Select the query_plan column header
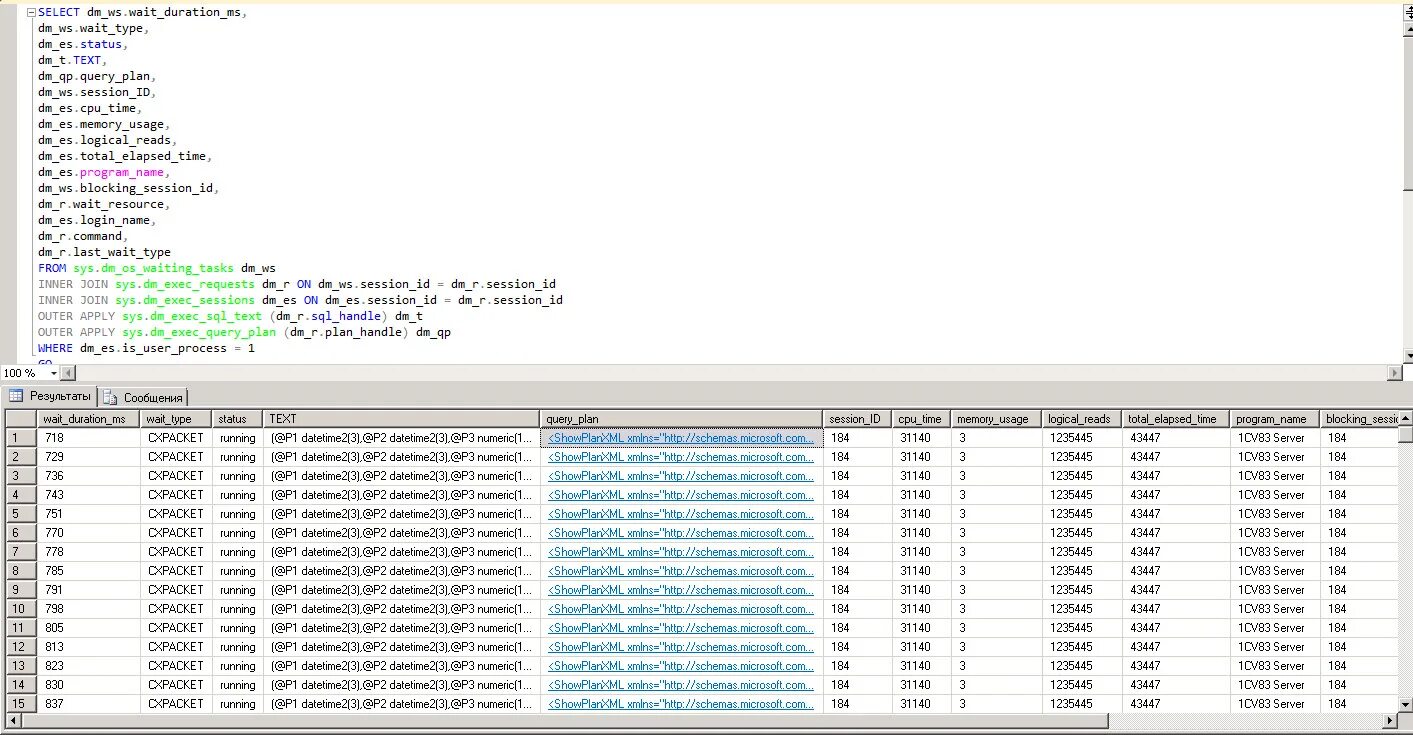This screenshot has height=735, width=1413. (681, 419)
